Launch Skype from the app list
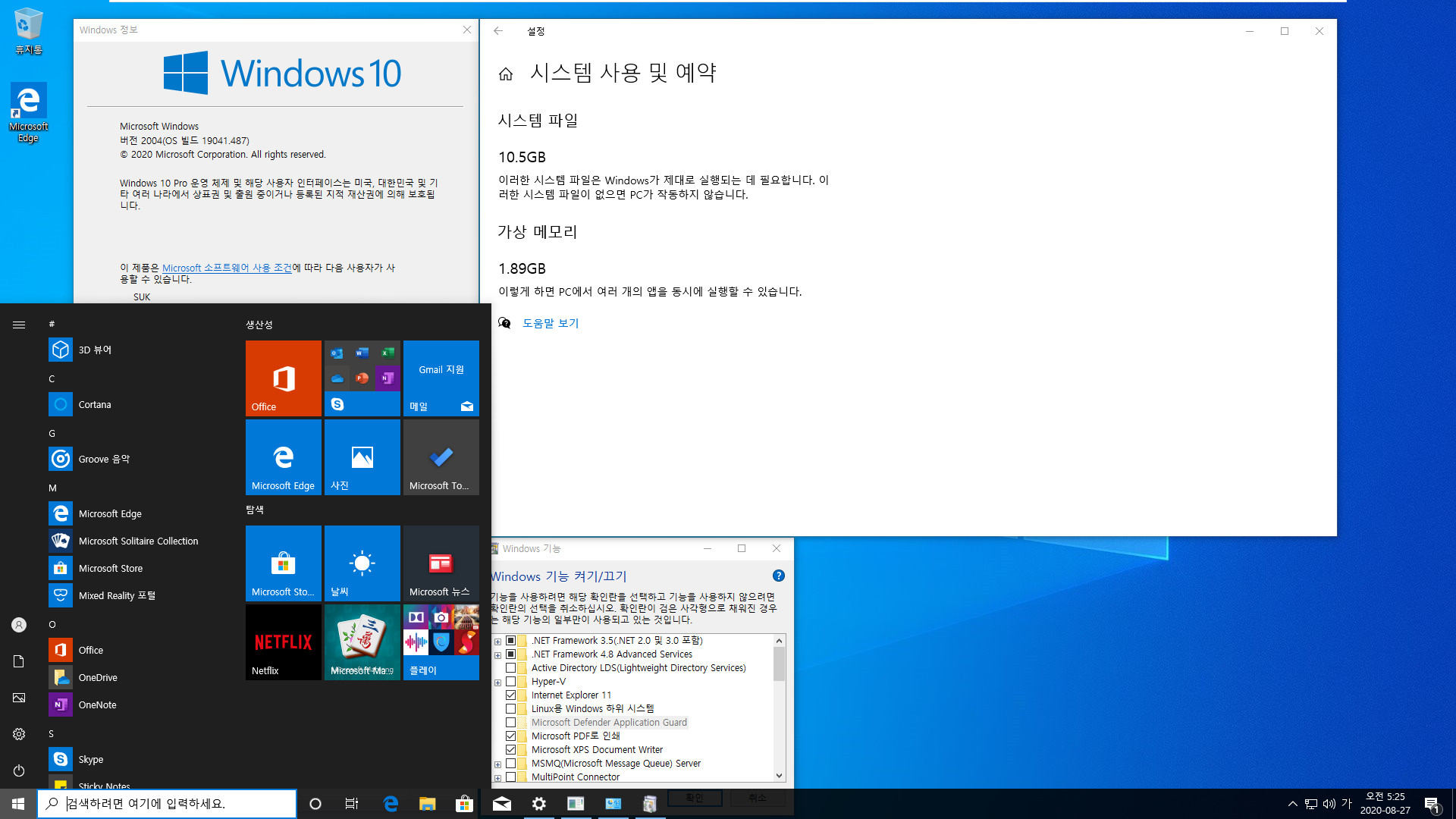This screenshot has height=819, width=1456. [136, 759]
